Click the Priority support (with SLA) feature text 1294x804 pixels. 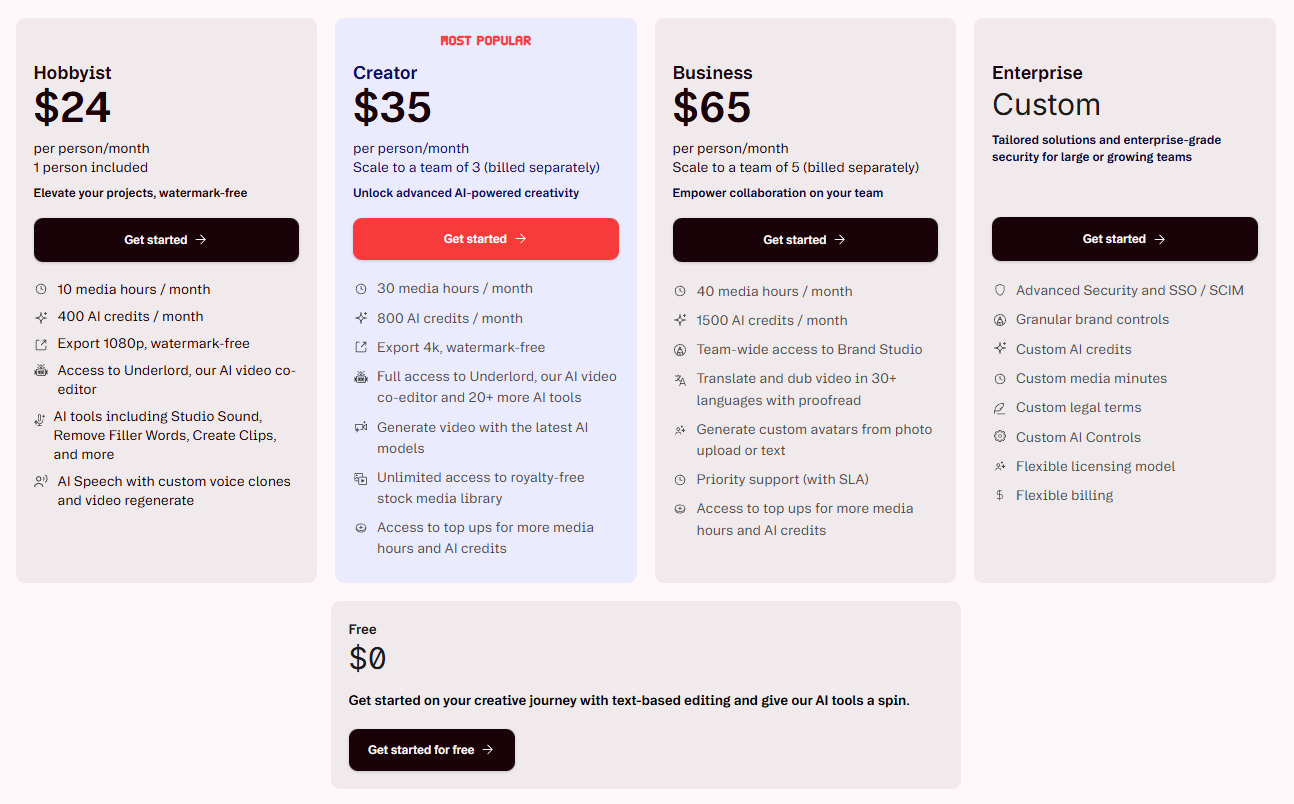[x=783, y=479]
